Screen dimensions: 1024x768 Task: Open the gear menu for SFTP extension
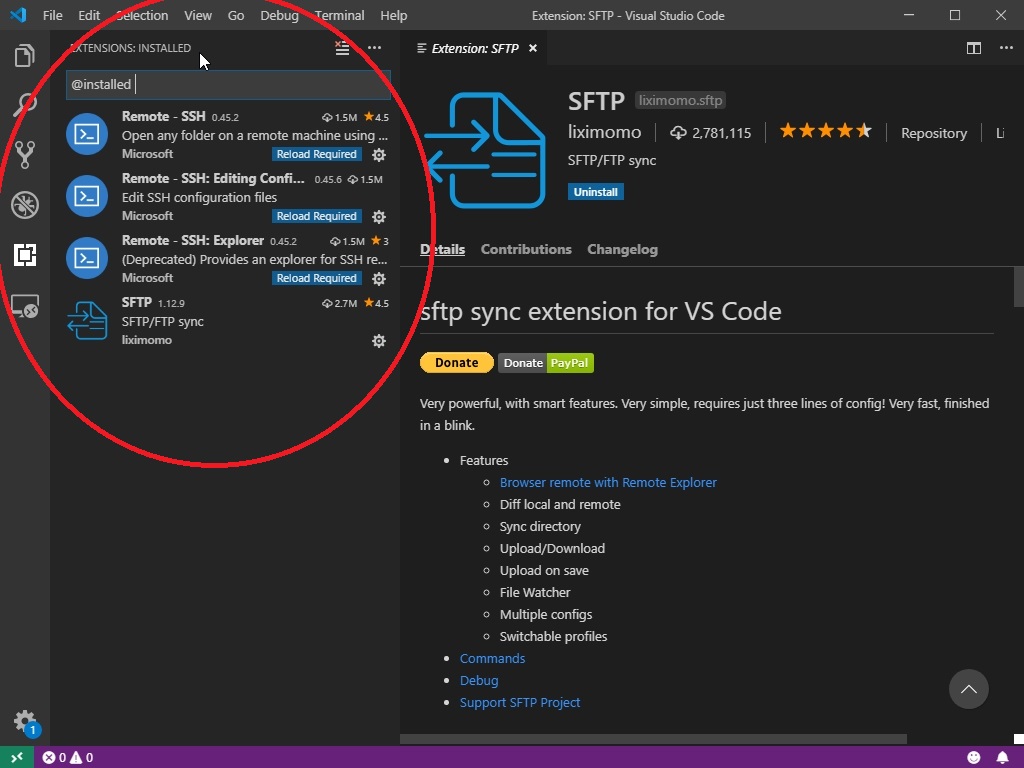379,341
